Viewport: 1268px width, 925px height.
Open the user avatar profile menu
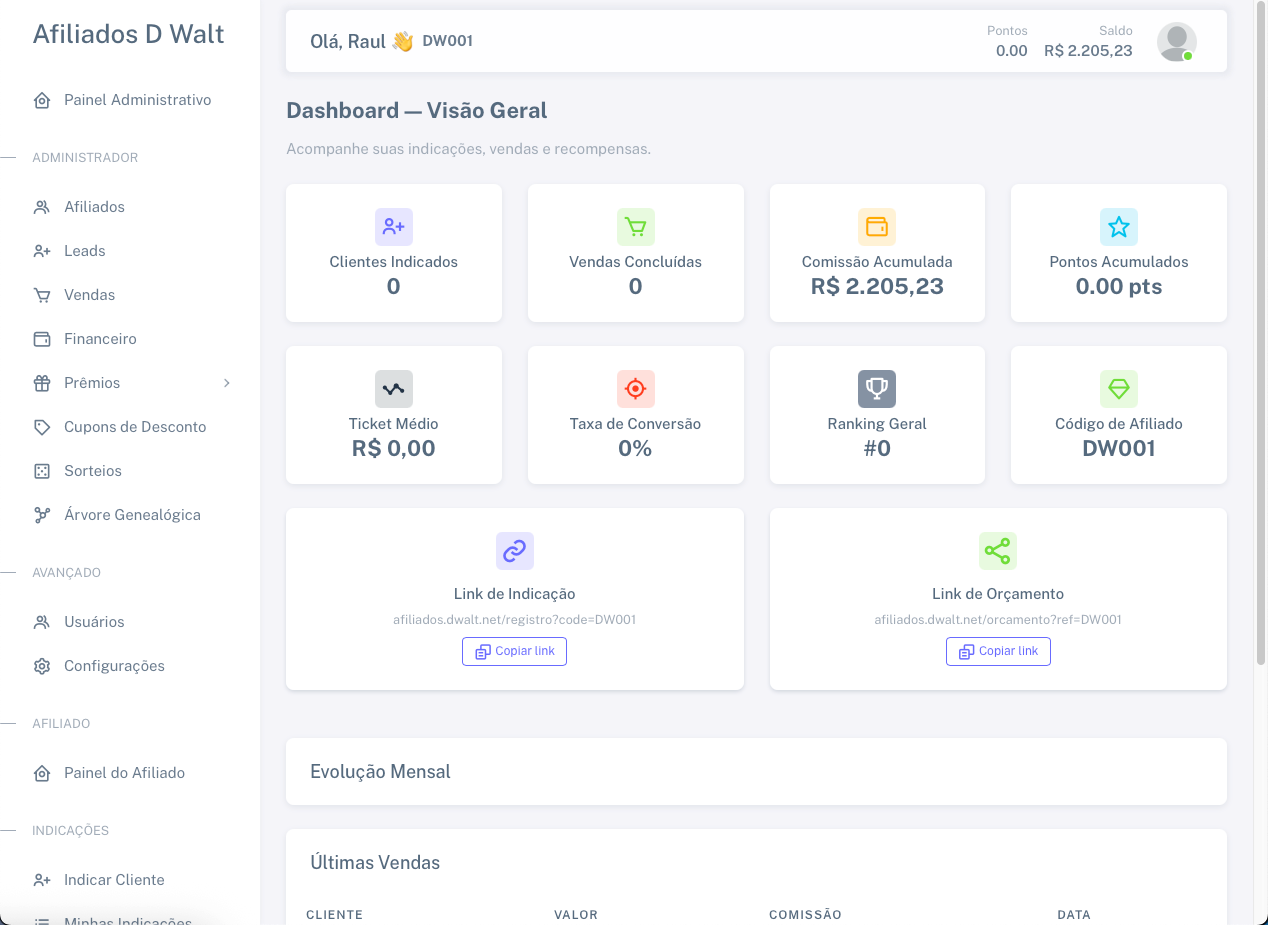[1176, 42]
